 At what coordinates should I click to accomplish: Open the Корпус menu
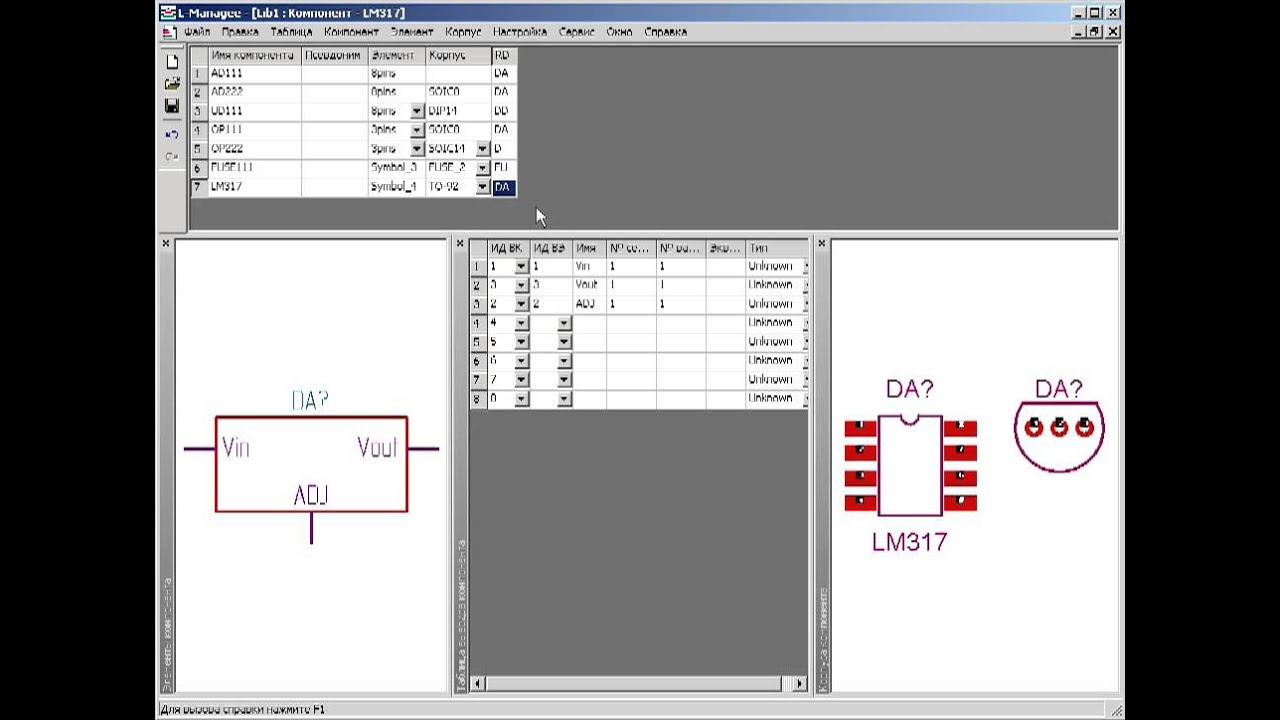point(463,32)
